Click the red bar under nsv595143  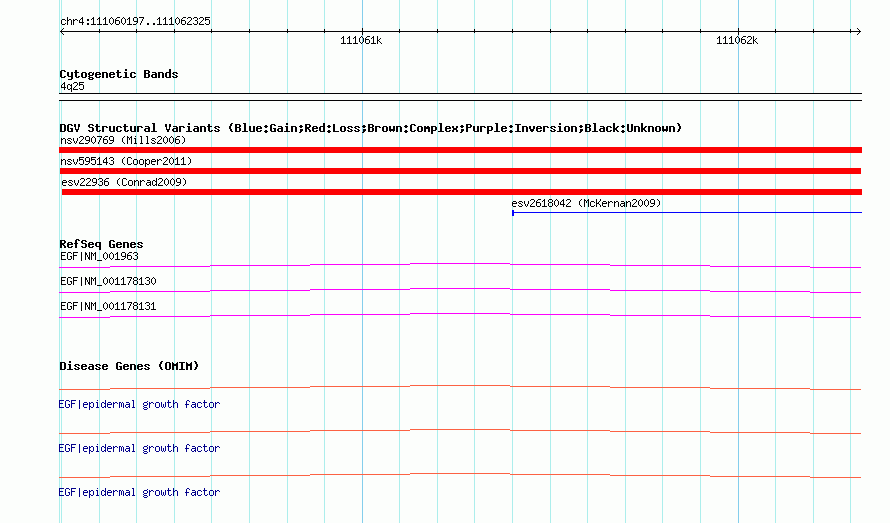pyautogui.click(x=460, y=171)
